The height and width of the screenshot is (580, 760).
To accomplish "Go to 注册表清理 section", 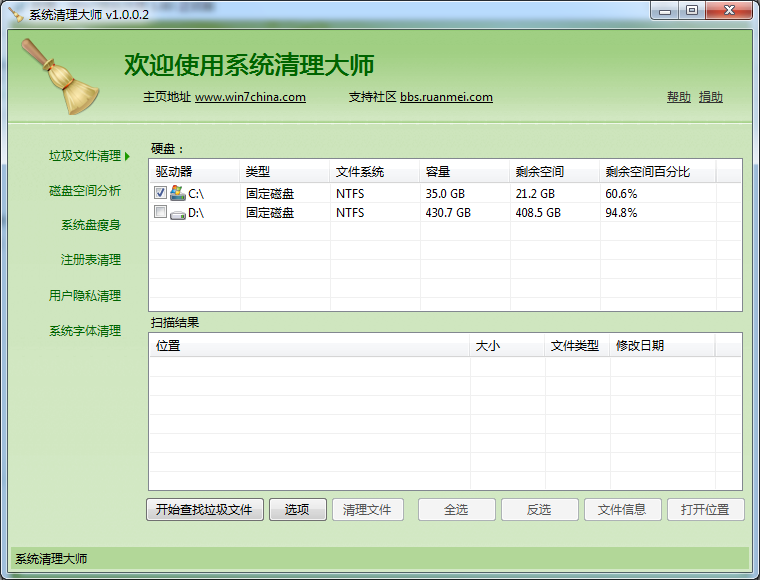I will pyautogui.click(x=90, y=260).
